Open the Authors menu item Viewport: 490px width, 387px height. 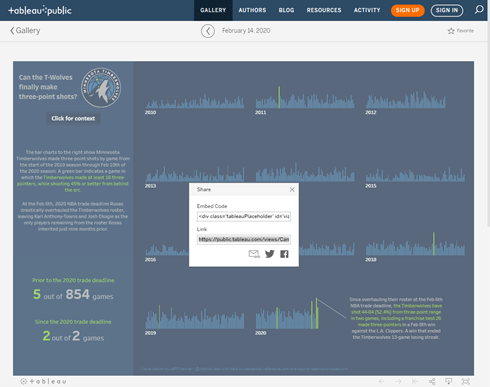tap(252, 10)
